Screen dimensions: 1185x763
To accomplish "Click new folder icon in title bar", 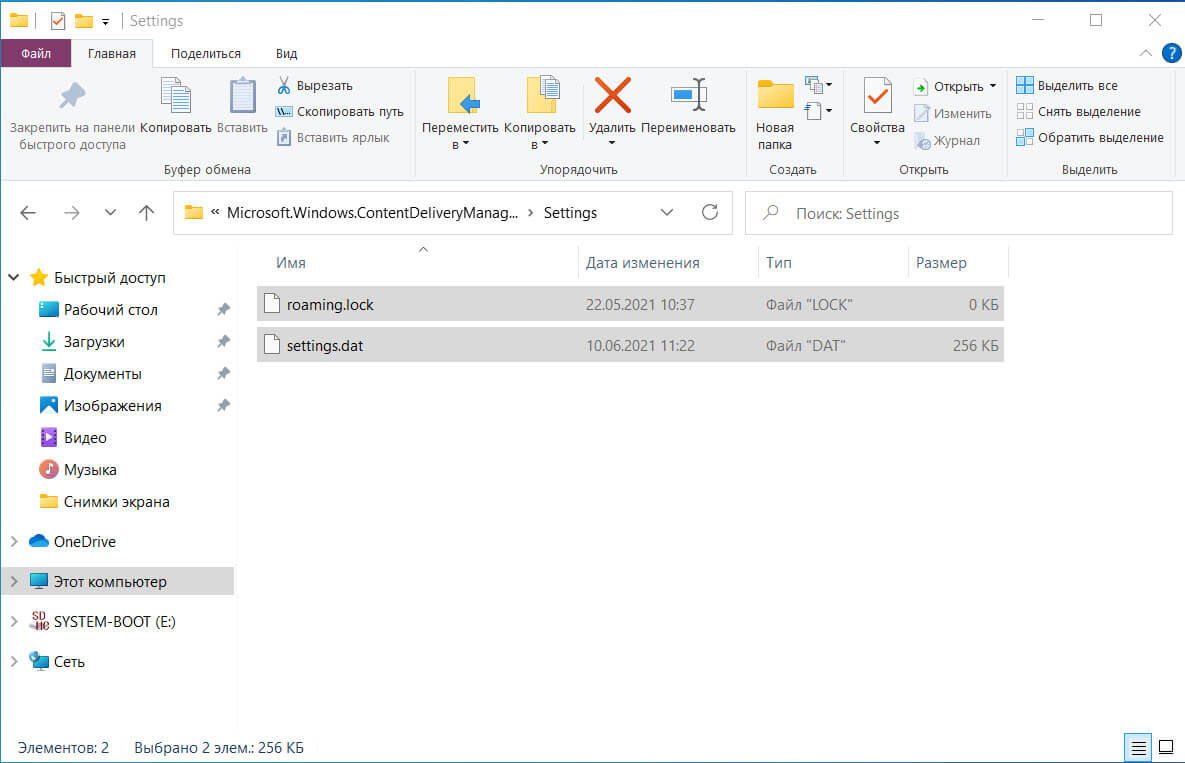I will tap(84, 20).
